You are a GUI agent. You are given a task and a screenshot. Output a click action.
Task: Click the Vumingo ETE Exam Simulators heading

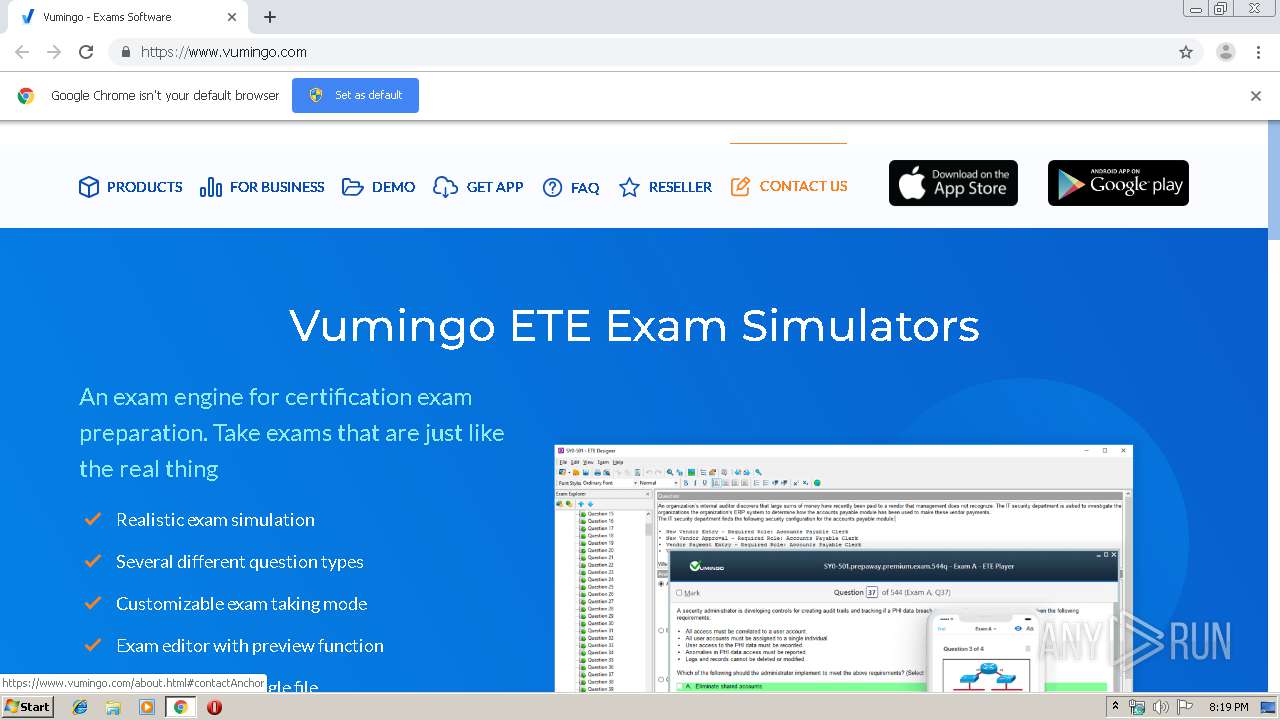tap(634, 326)
